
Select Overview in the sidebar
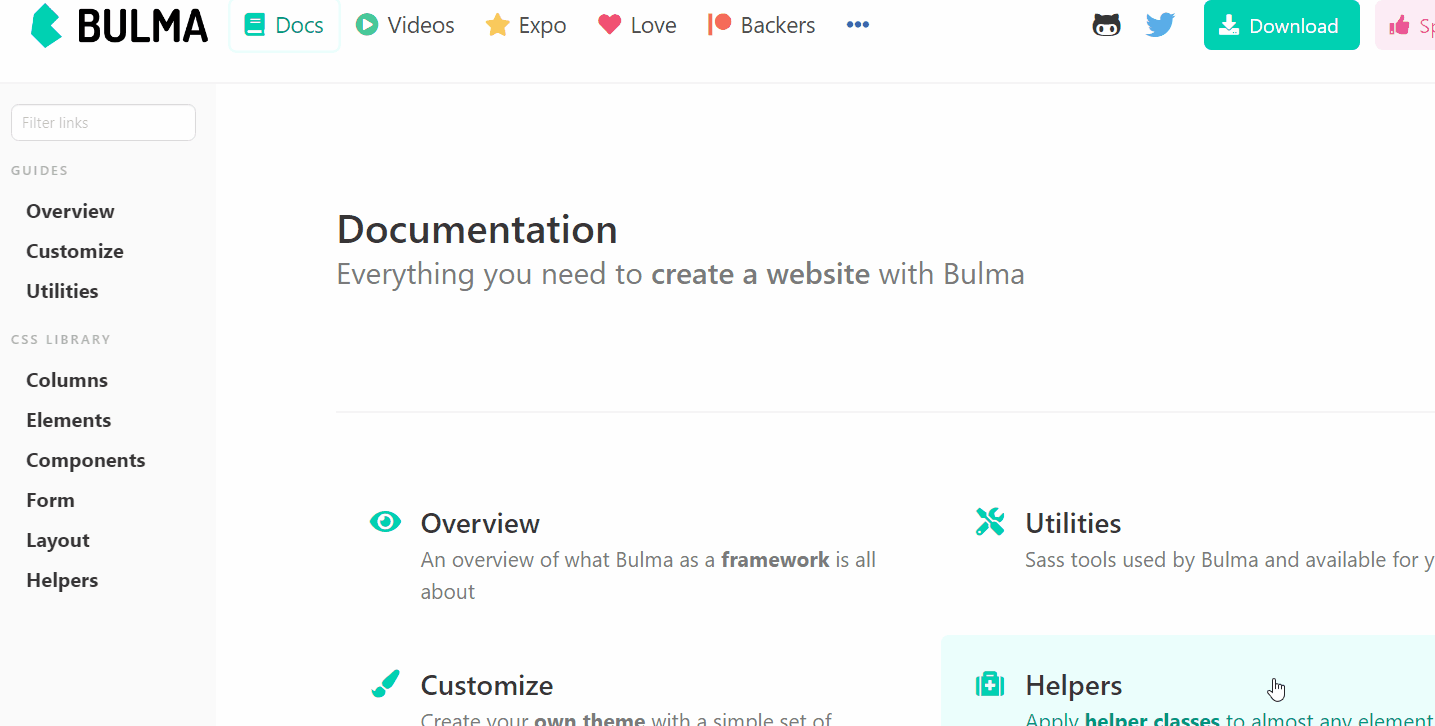[x=70, y=211]
